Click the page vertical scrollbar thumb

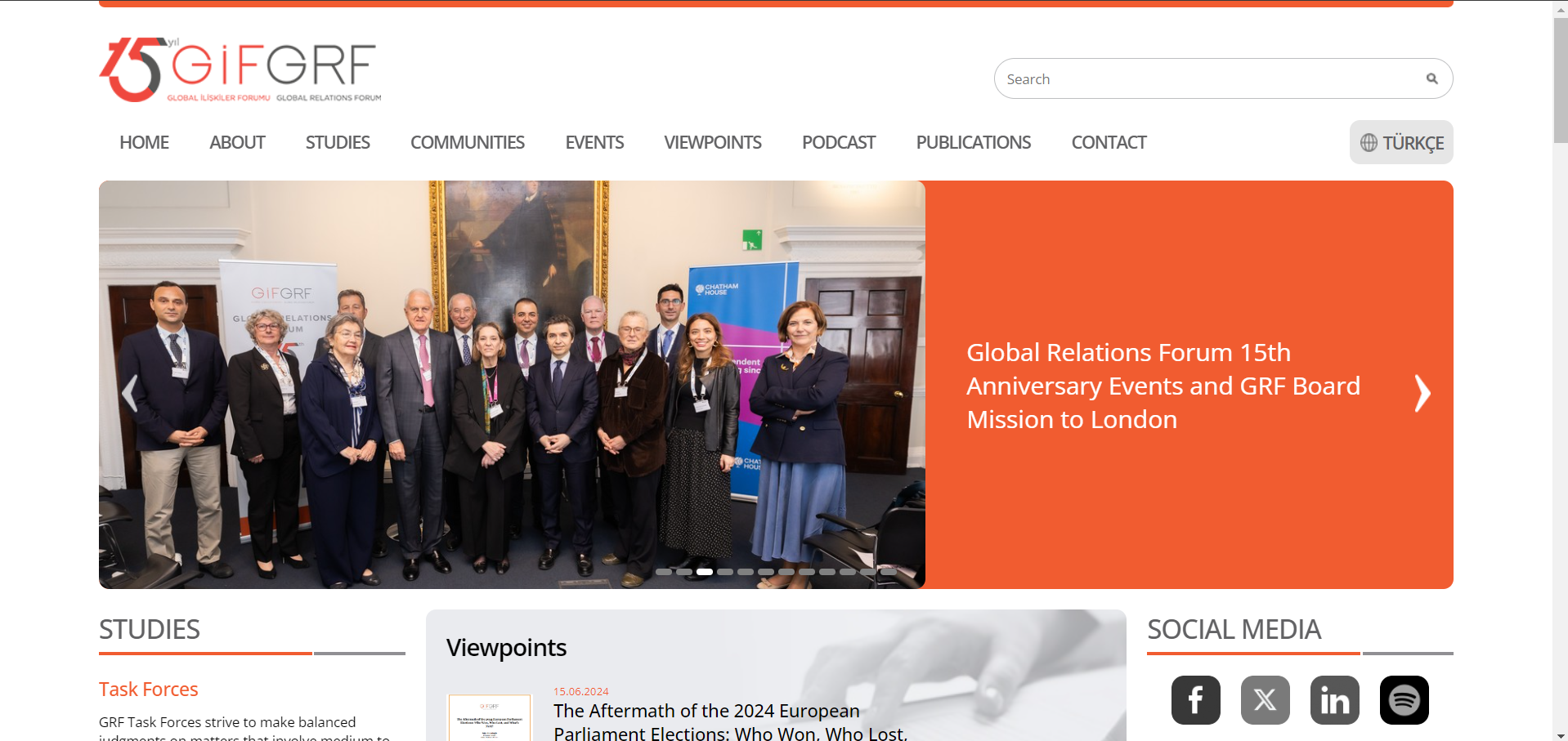click(x=1561, y=80)
